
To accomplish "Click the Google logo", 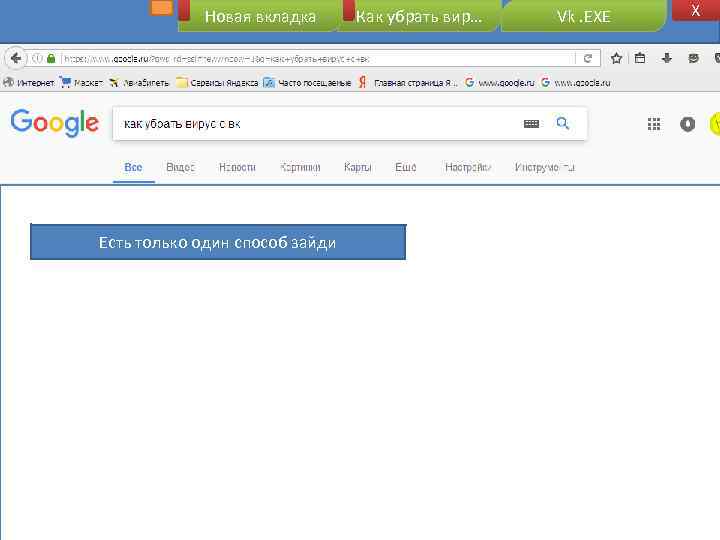I will (55, 123).
